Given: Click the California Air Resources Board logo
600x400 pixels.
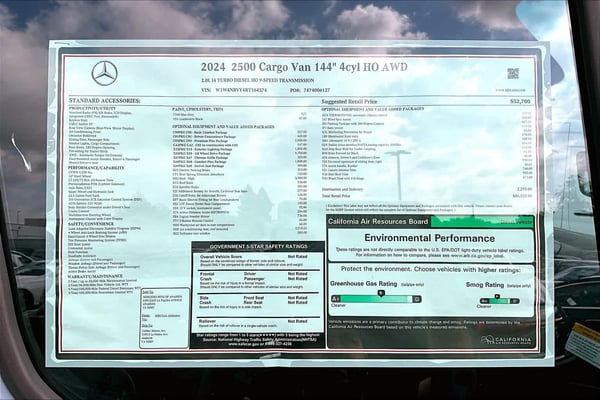Looking at the screenshot, I should click(506, 340).
